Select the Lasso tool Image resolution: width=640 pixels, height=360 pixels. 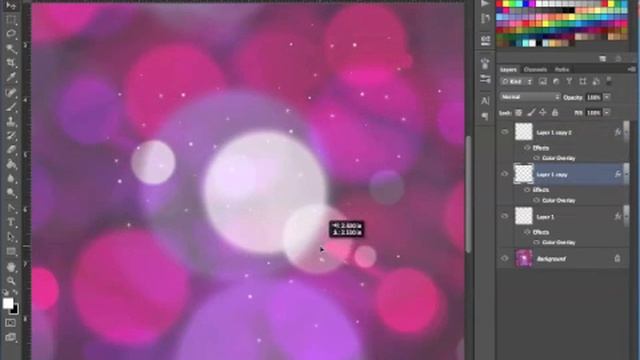[11, 34]
